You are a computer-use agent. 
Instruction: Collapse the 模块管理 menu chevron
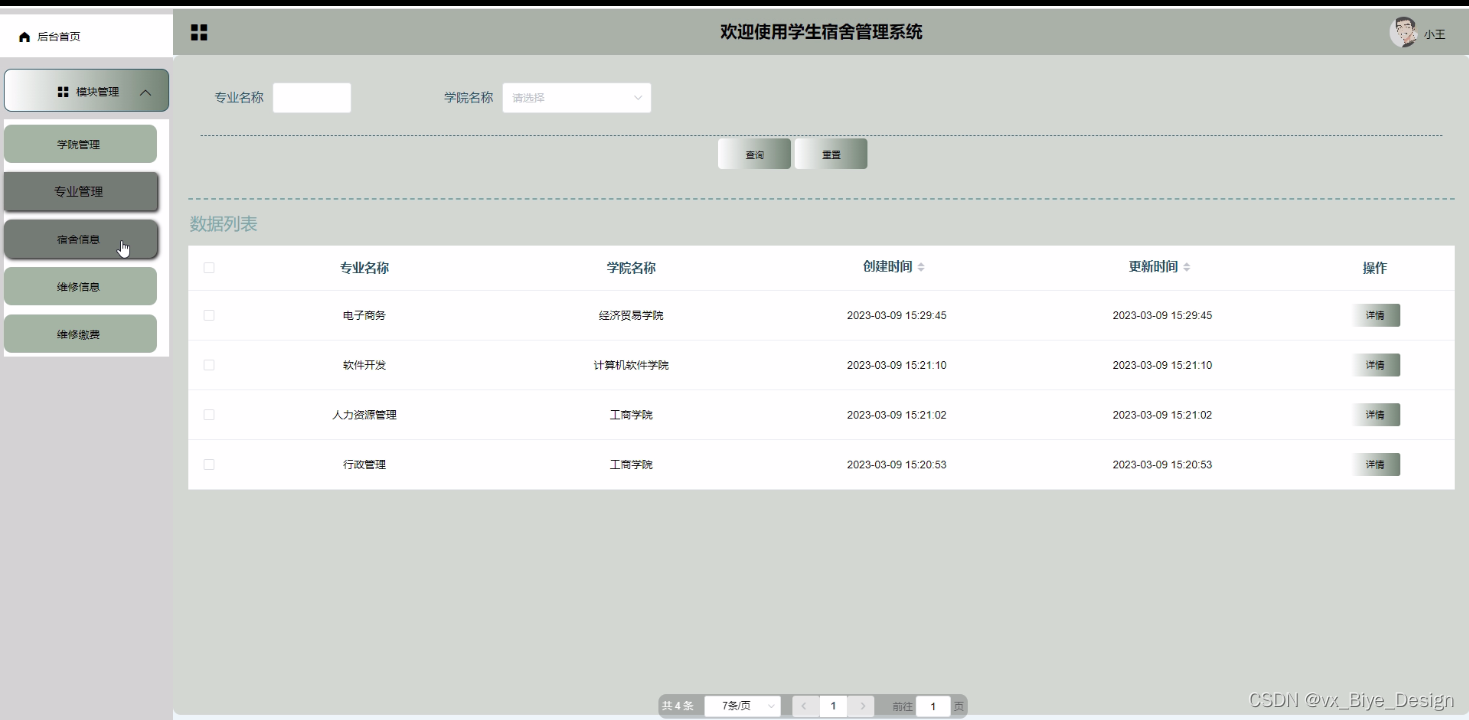pyautogui.click(x=146, y=92)
